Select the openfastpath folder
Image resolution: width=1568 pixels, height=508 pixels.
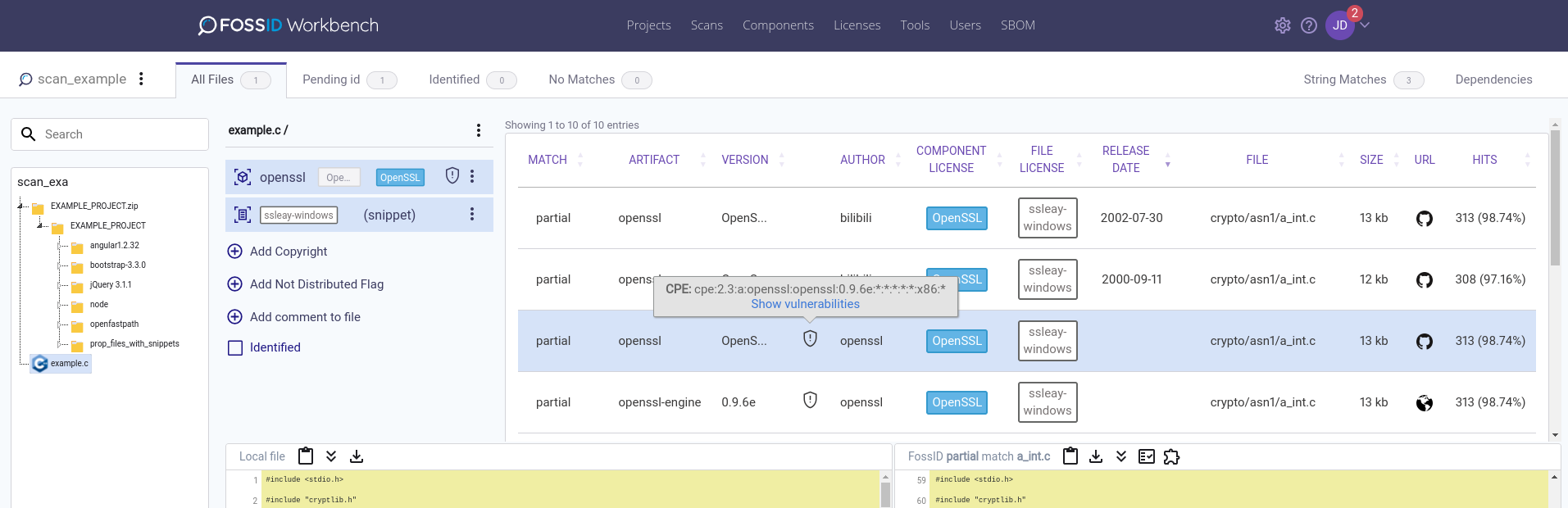[x=114, y=324]
